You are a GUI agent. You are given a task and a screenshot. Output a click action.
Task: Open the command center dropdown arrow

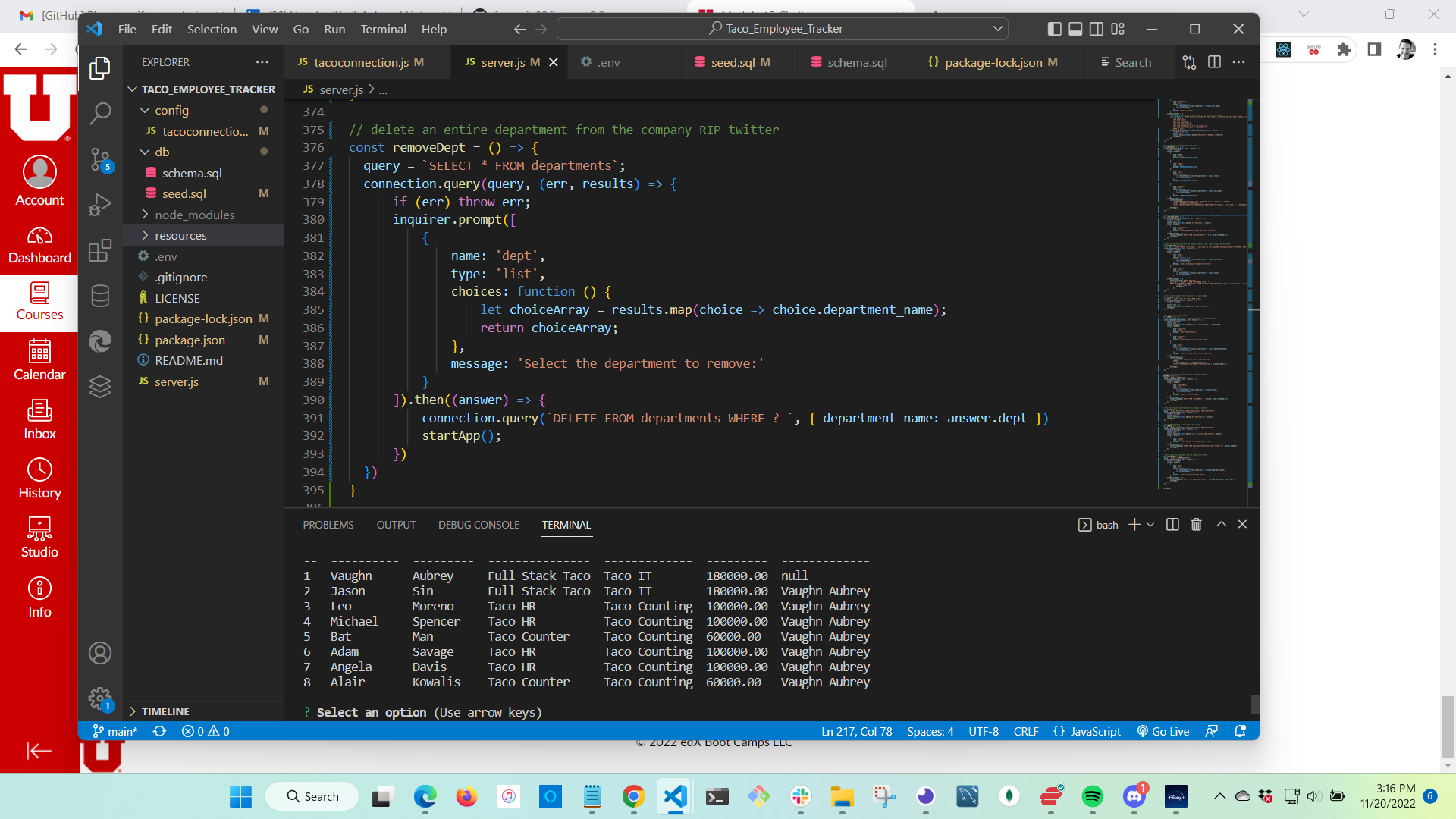[x=998, y=29]
